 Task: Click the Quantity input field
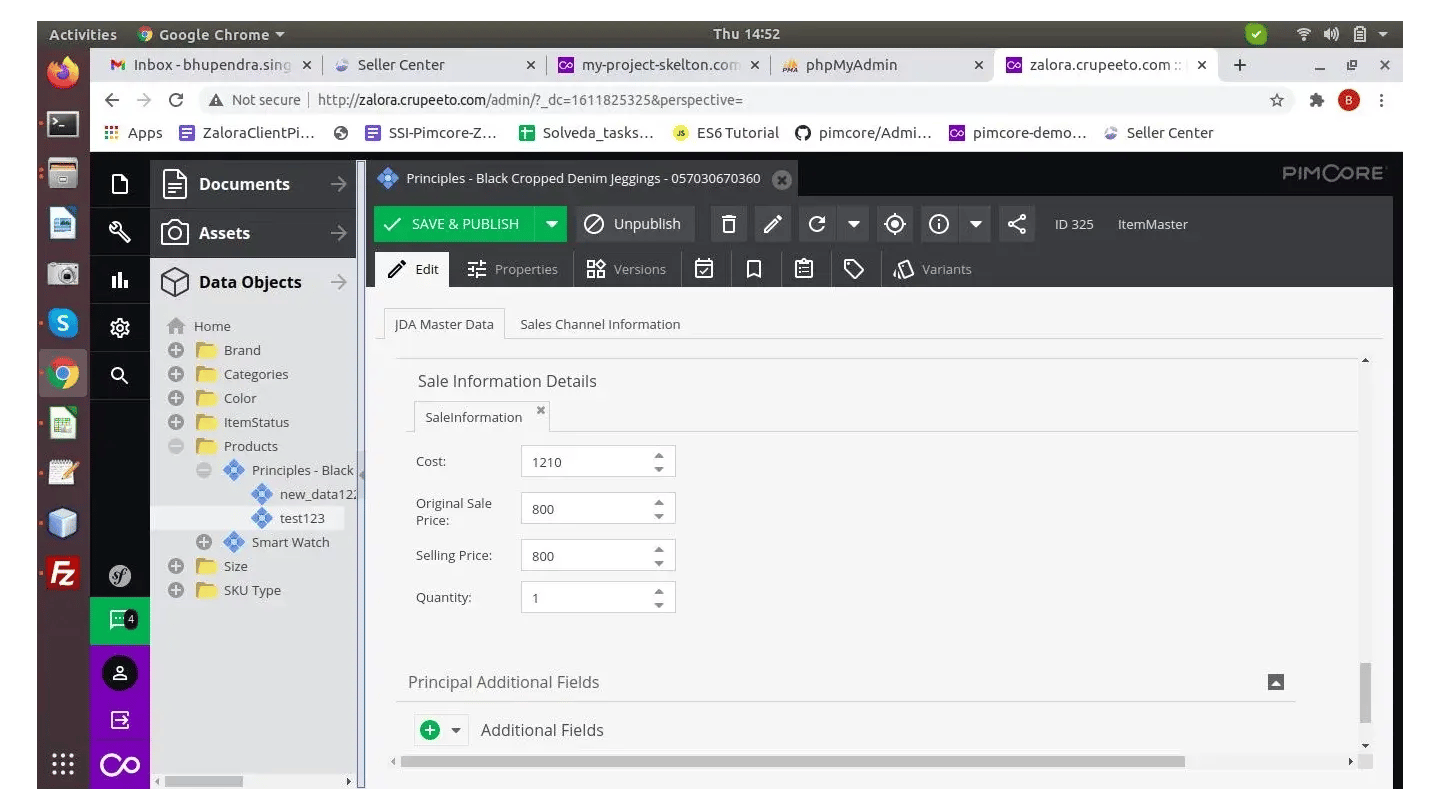pos(585,598)
